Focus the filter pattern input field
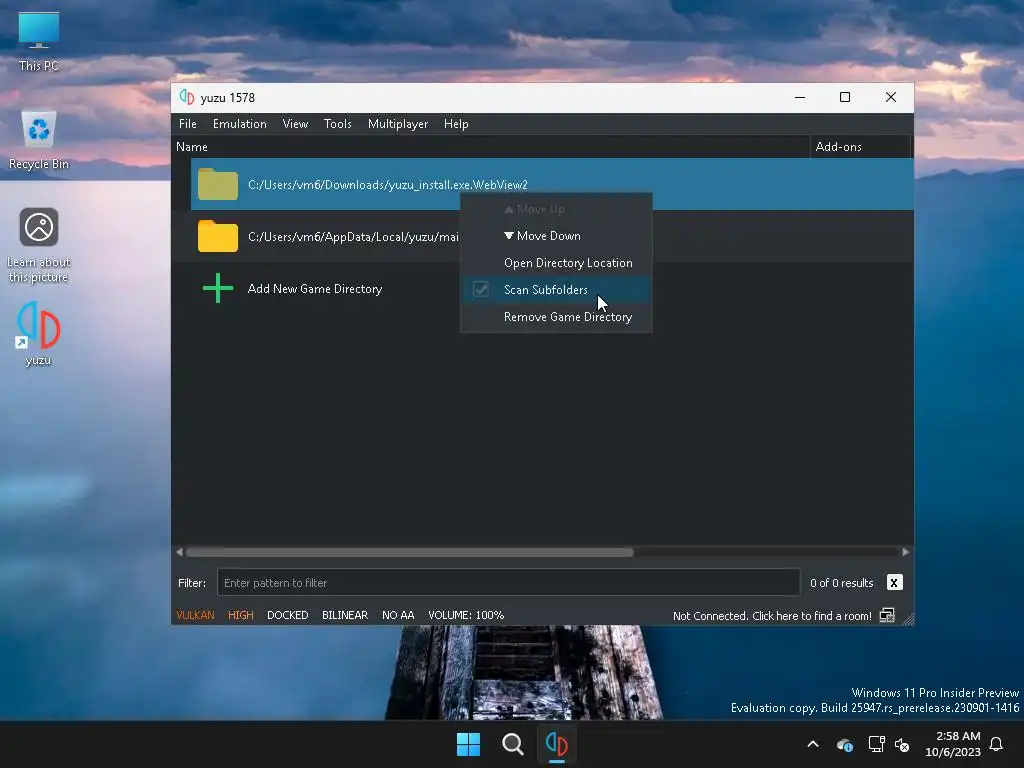This screenshot has width=1024, height=768. 508,583
